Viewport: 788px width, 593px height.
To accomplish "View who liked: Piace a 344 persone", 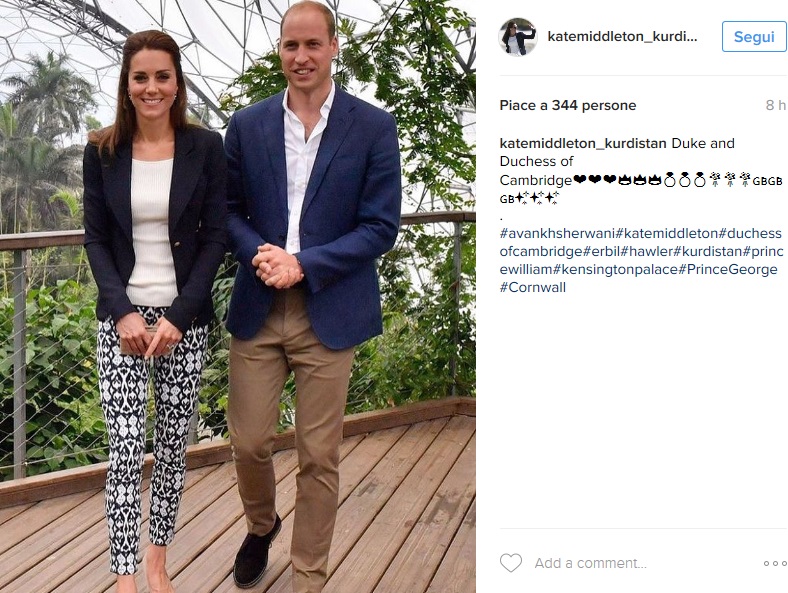I will coord(568,105).
